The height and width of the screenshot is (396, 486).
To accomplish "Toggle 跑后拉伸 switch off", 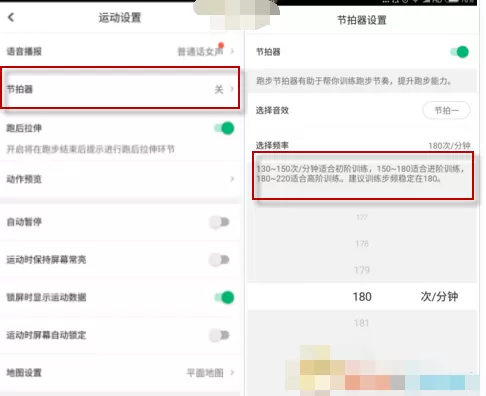I will coord(224,128).
